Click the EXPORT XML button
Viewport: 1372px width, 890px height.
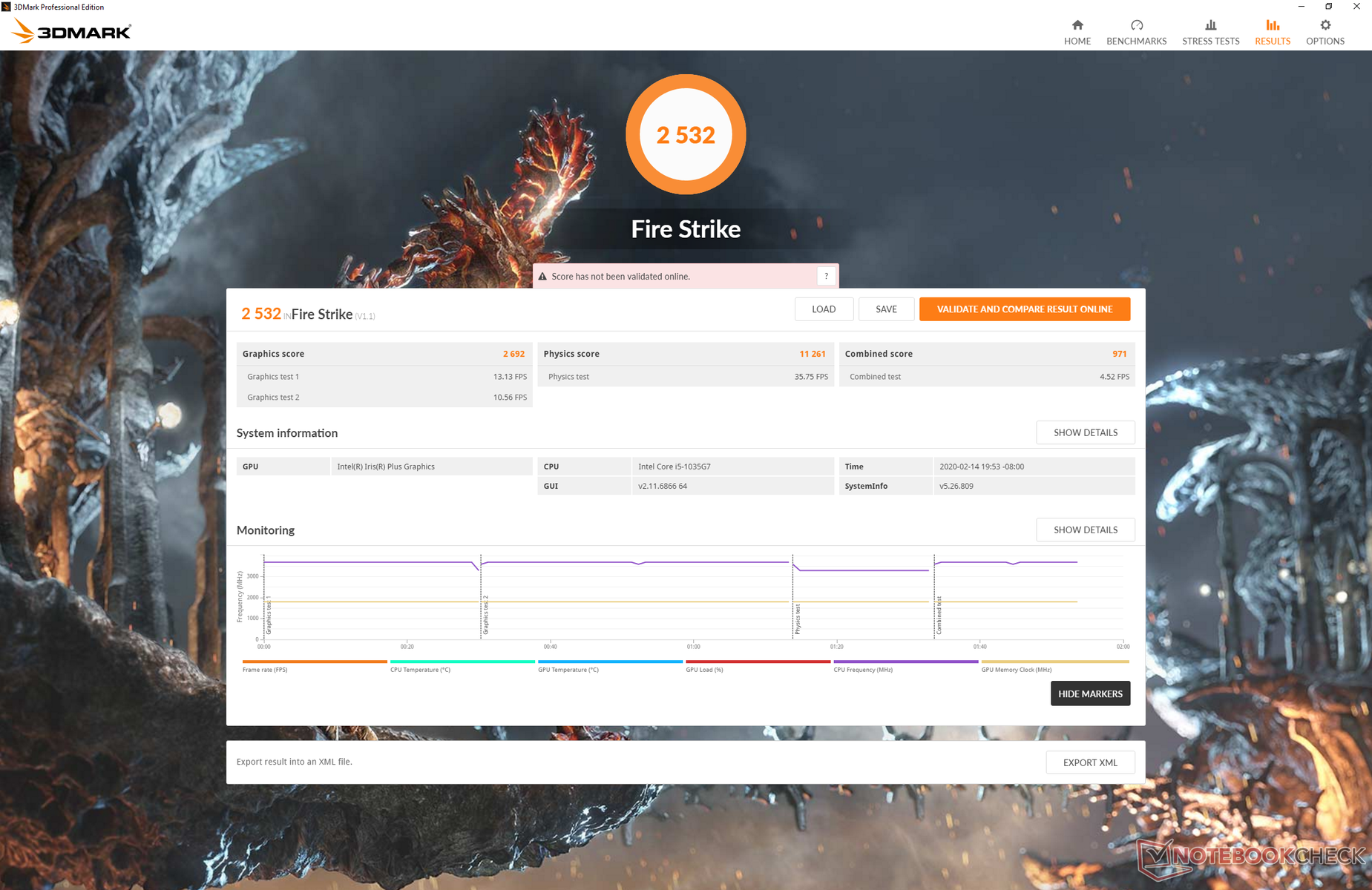pos(1090,762)
